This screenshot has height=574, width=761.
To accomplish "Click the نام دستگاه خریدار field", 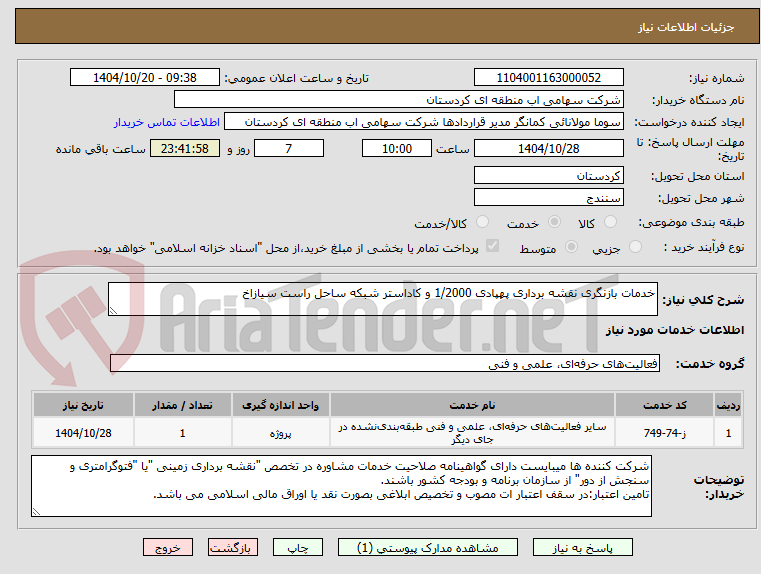I will 398,100.
